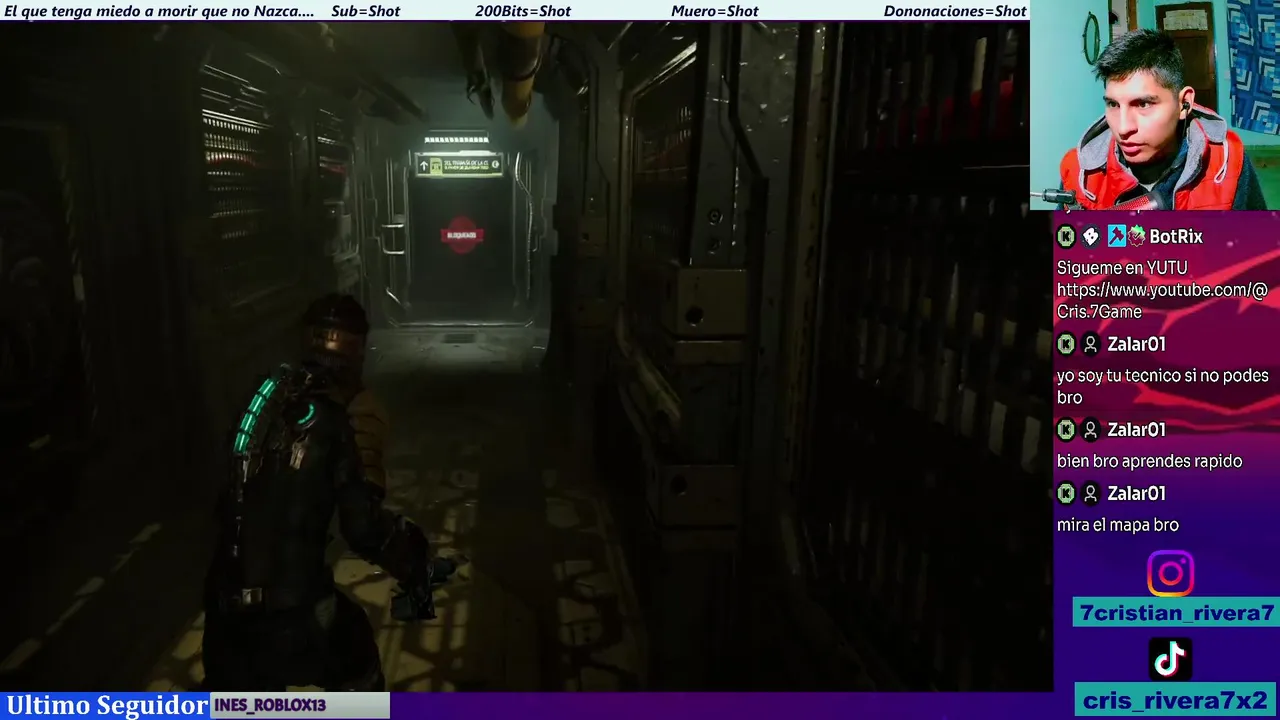The image size is (1280, 720).
Task: Open Zalar01 username above 'yo soy tu tecnico'
Action: click(x=1136, y=344)
